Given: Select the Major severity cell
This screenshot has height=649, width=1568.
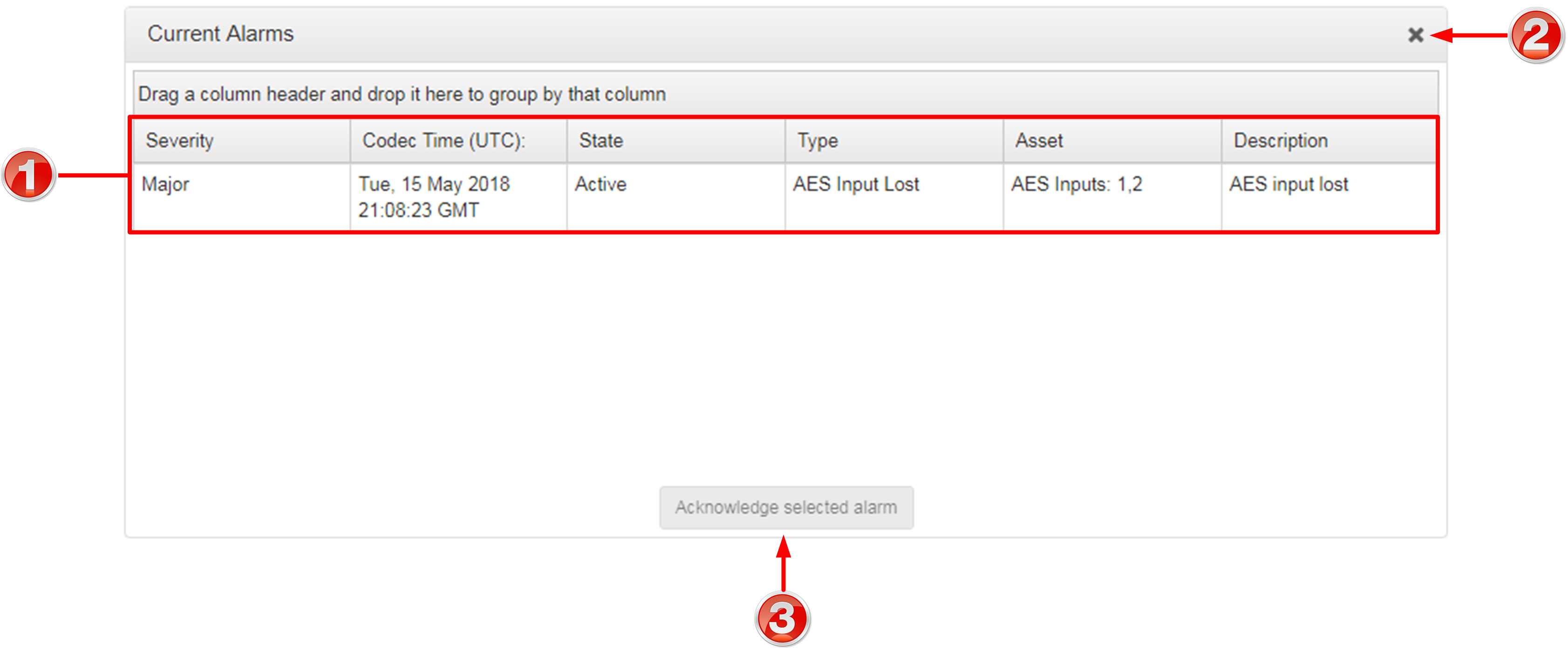Looking at the screenshot, I should 165,184.
